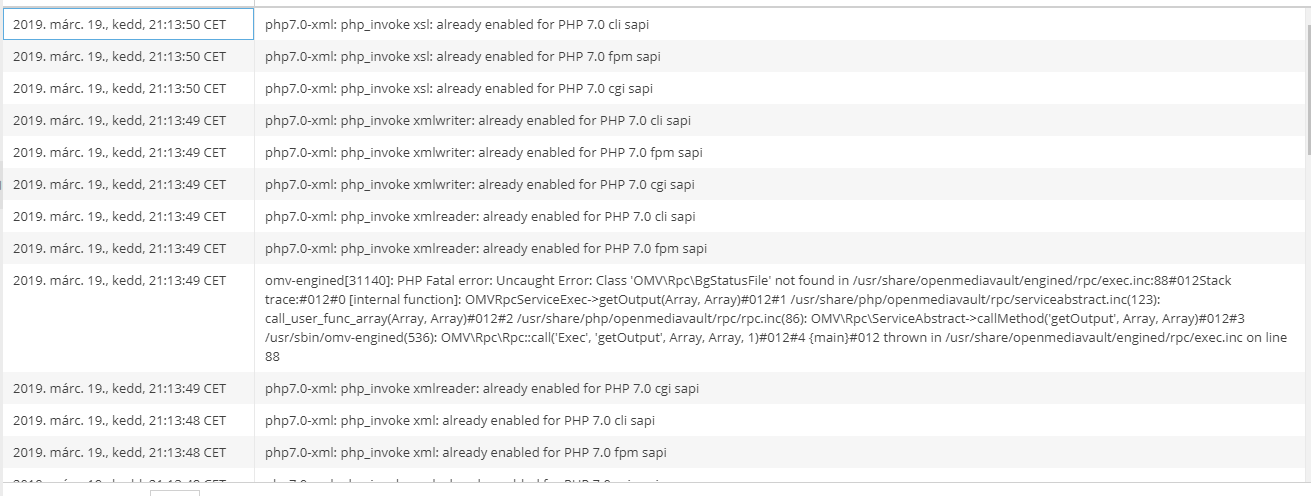This screenshot has height=496, width=1311.
Task: Select the xsl cli sapi log message
Action: point(456,24)
